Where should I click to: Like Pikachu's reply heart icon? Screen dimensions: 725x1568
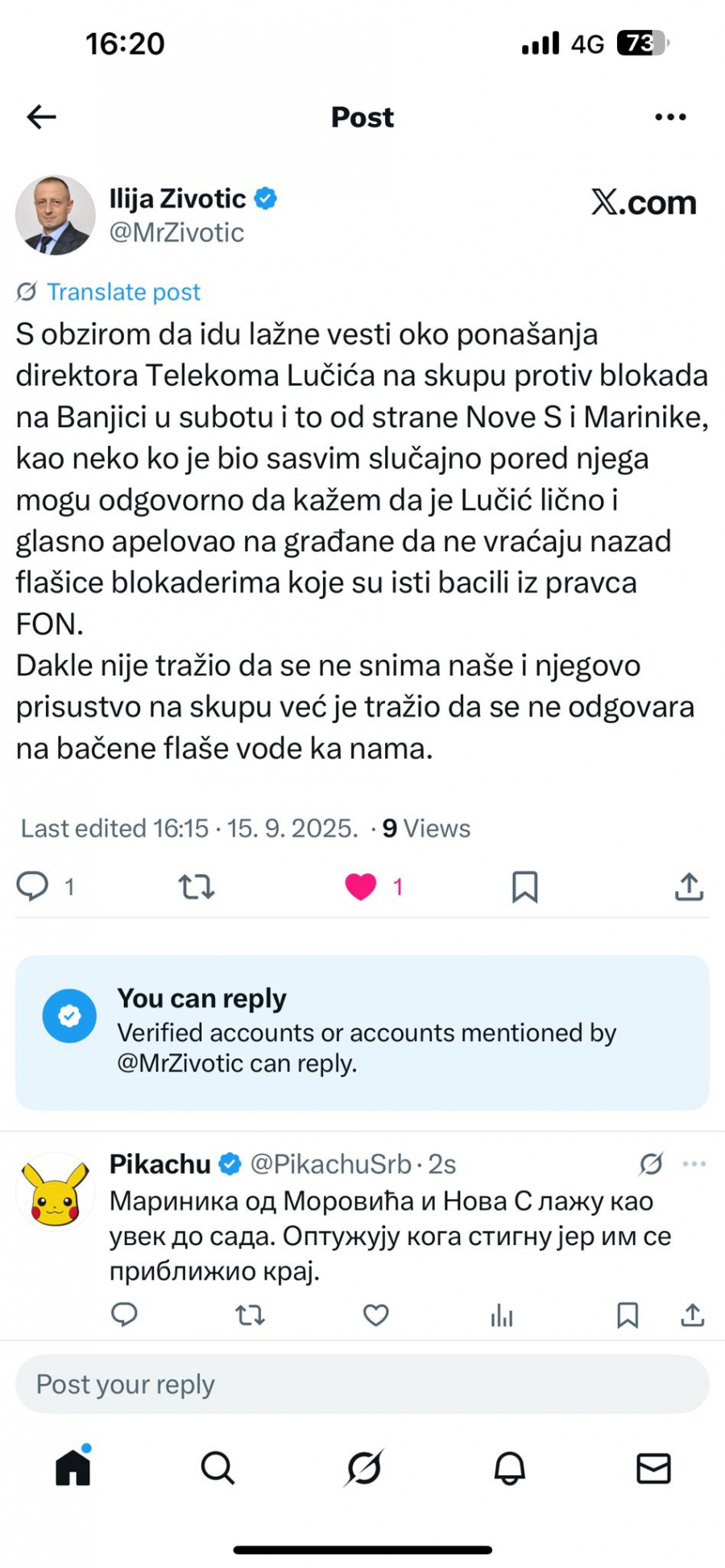click(x=375, y=1315)
